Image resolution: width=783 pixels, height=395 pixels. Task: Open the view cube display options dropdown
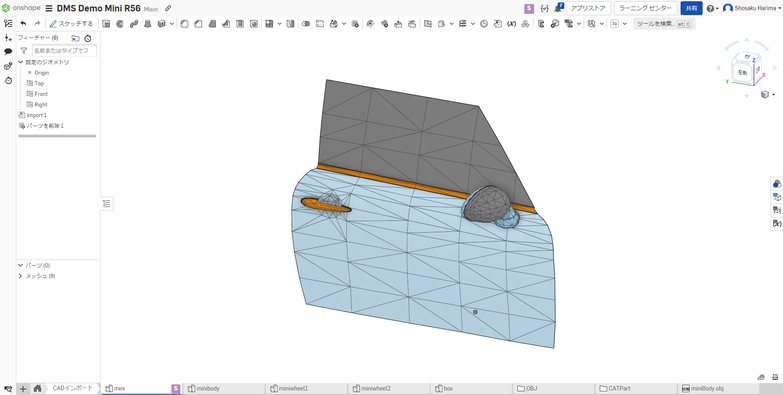click(768, 94)
